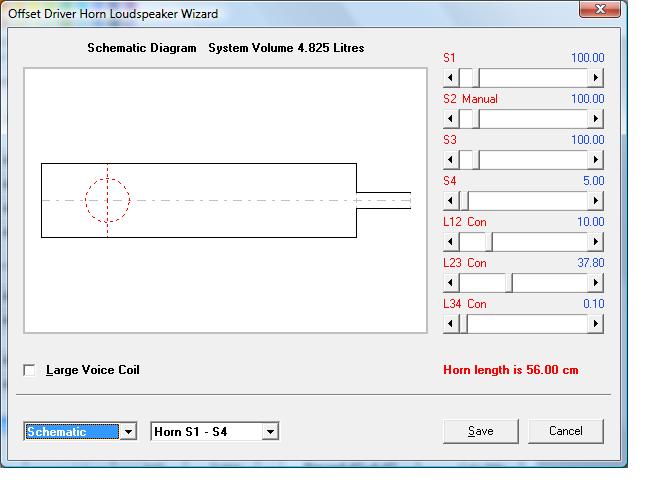Screen dimensions: 648x490
Task: Click the S2 Manual slider left arrow
Action: (x=451, y=119)
